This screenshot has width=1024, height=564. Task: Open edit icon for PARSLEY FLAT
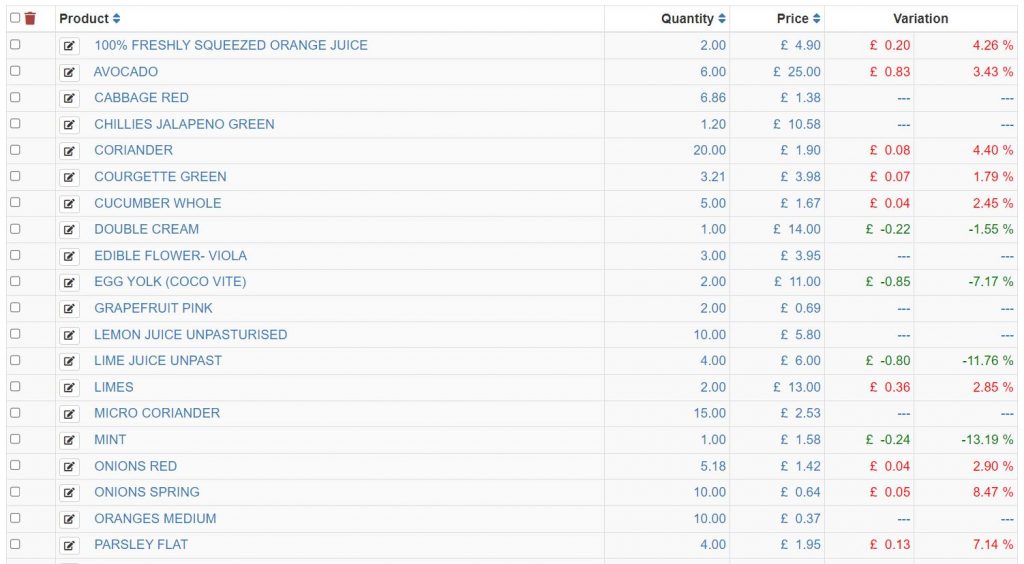[69, 545]
